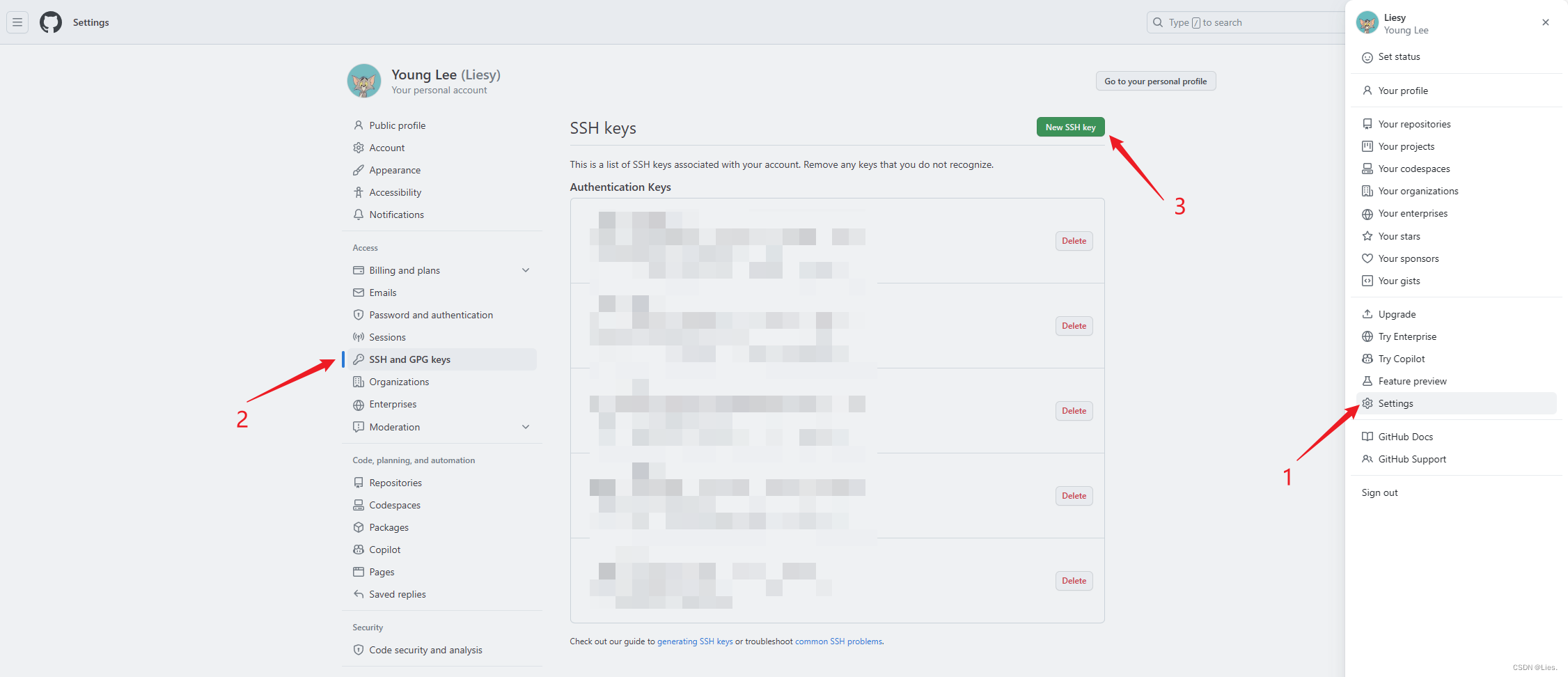Delete the fourth authentication key
1568x677 pixels.
pos(1074,496)
